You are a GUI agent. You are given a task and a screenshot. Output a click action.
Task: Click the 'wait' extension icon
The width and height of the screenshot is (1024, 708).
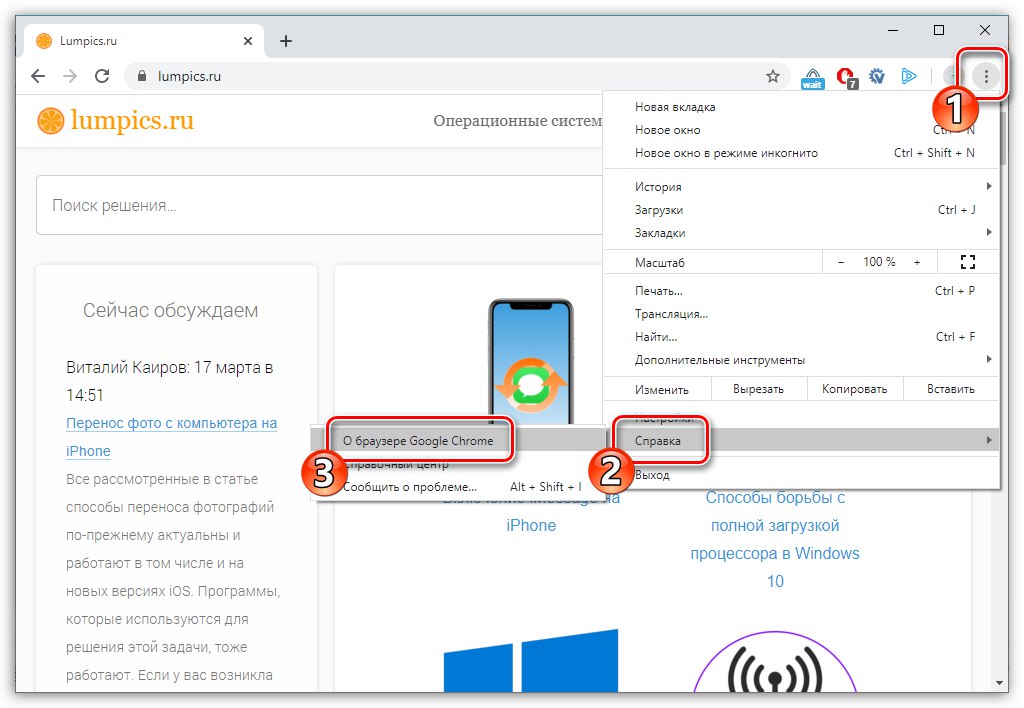[x=812, y=78]
